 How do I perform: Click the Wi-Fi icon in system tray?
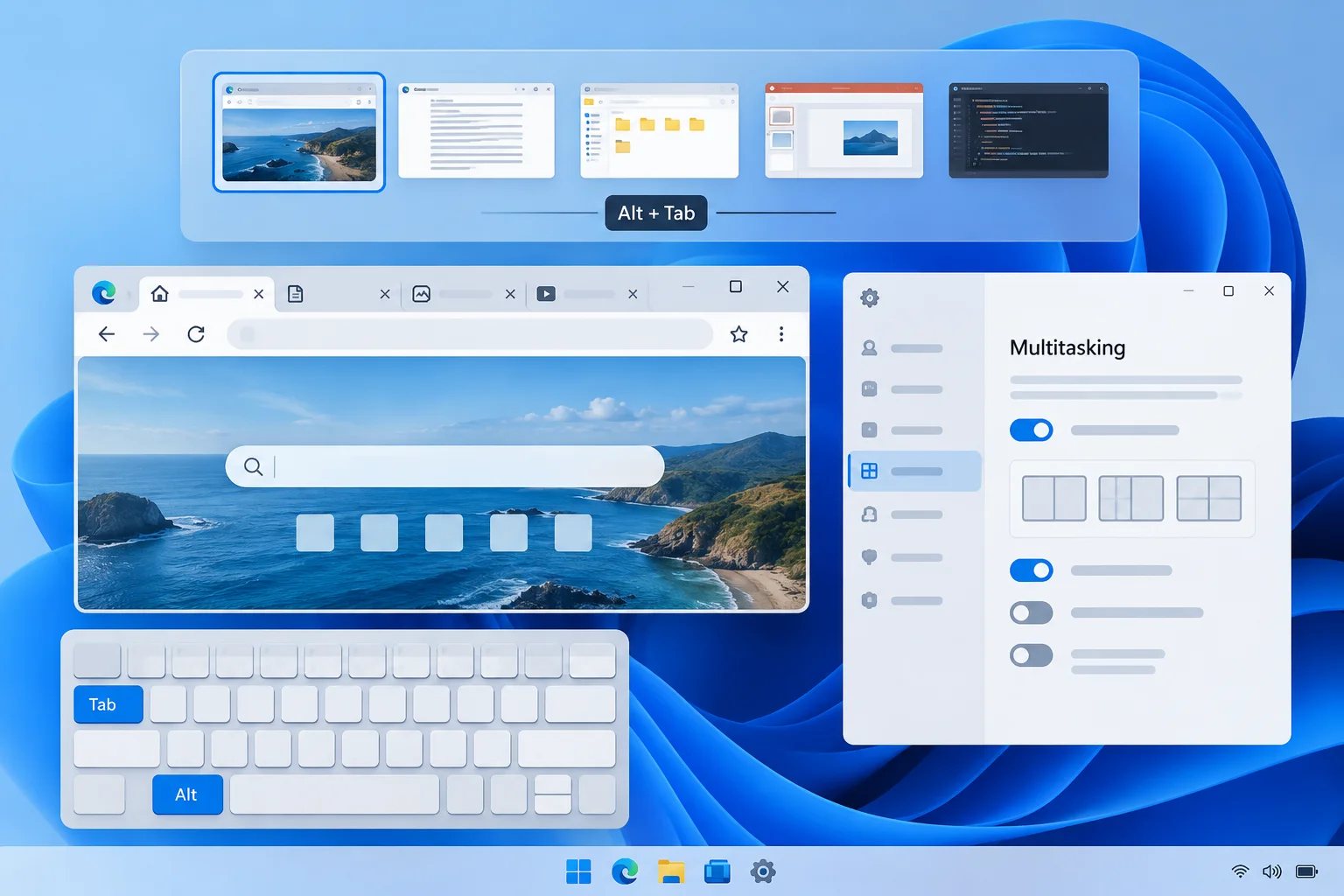tap(1240, 871)
